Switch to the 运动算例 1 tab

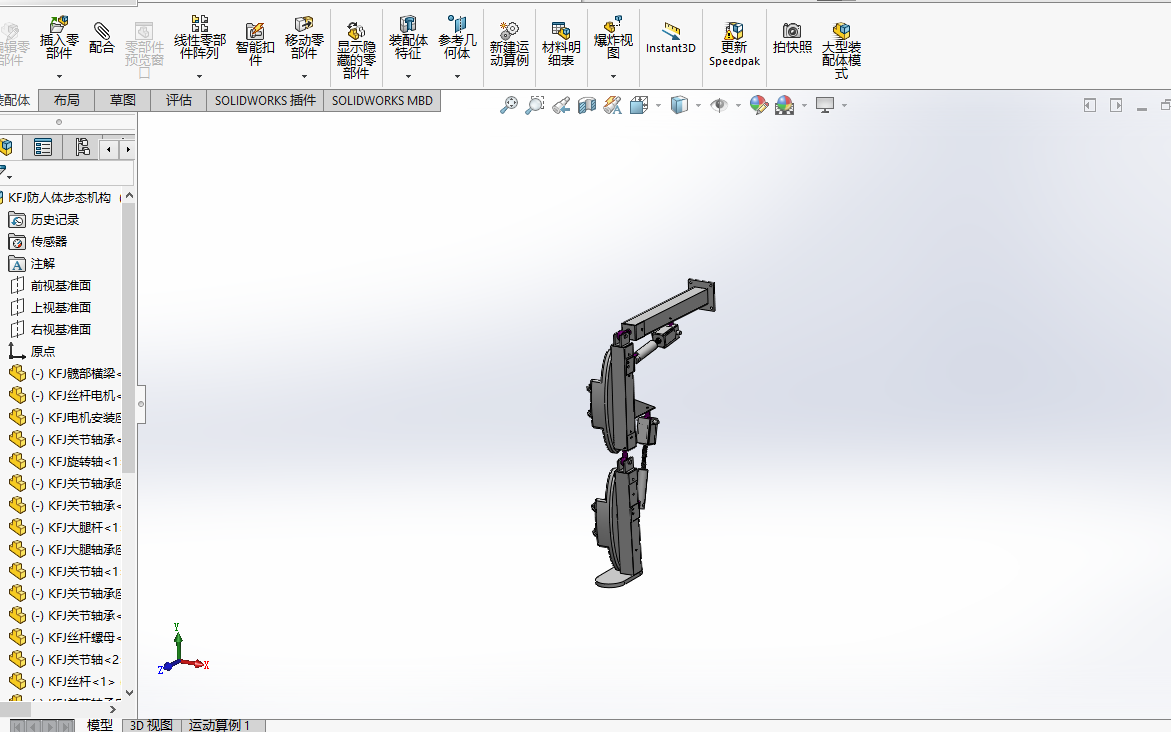pos(219,725)
